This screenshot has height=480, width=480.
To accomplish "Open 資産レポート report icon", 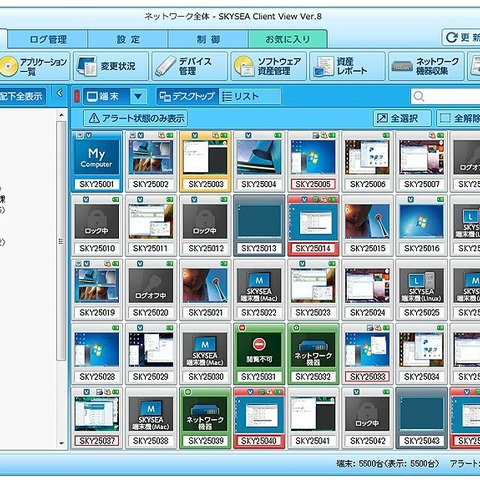I will (x=323, y=66).
